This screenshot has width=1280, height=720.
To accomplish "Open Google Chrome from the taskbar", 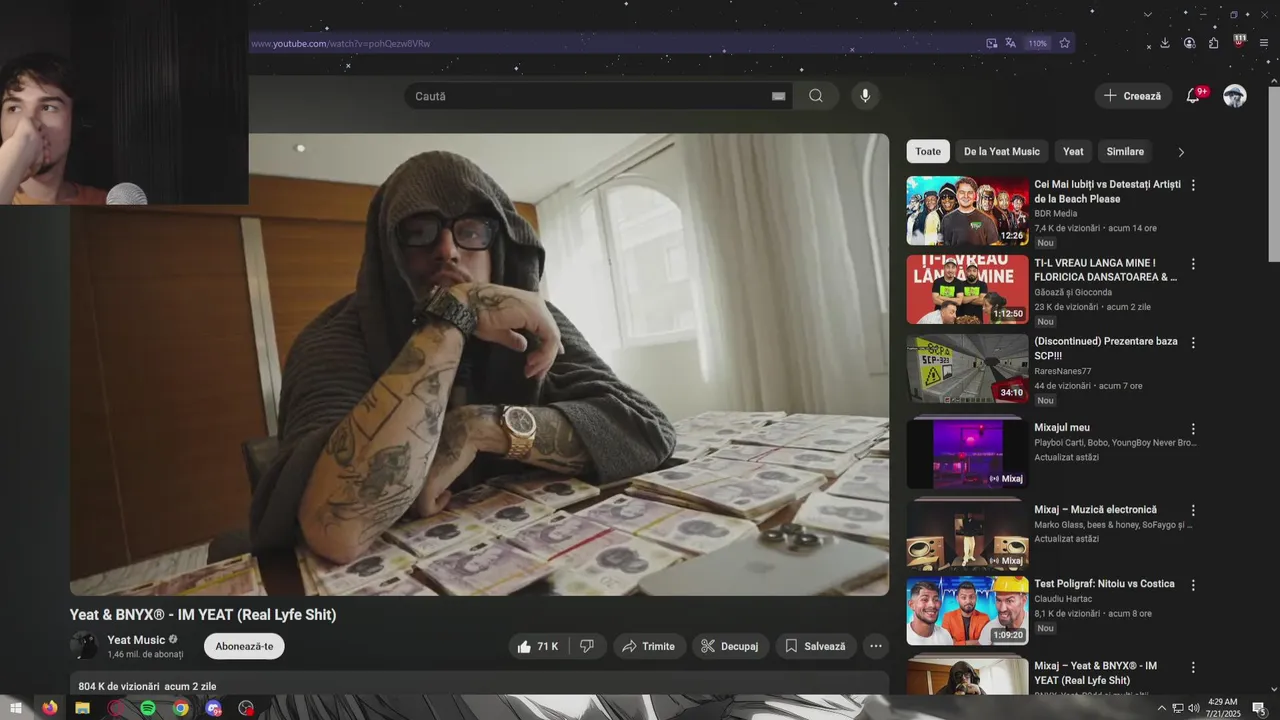I will pos(180,708).
